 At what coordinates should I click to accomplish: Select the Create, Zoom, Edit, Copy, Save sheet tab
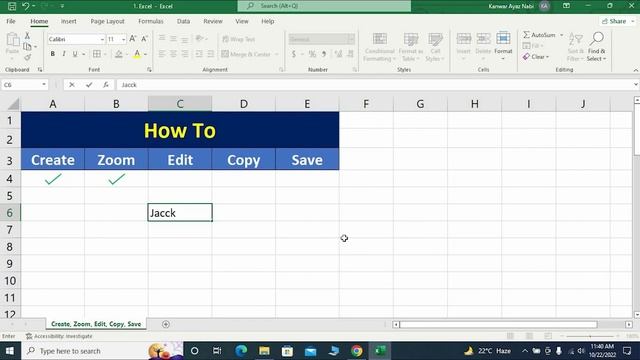(x=96, y=324)
